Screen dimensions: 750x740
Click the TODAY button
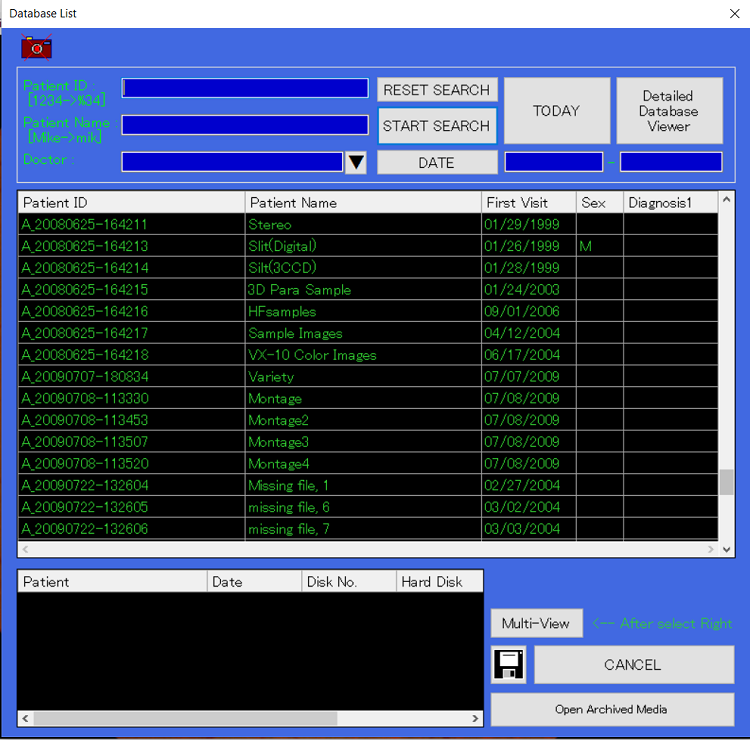[556, 111]
